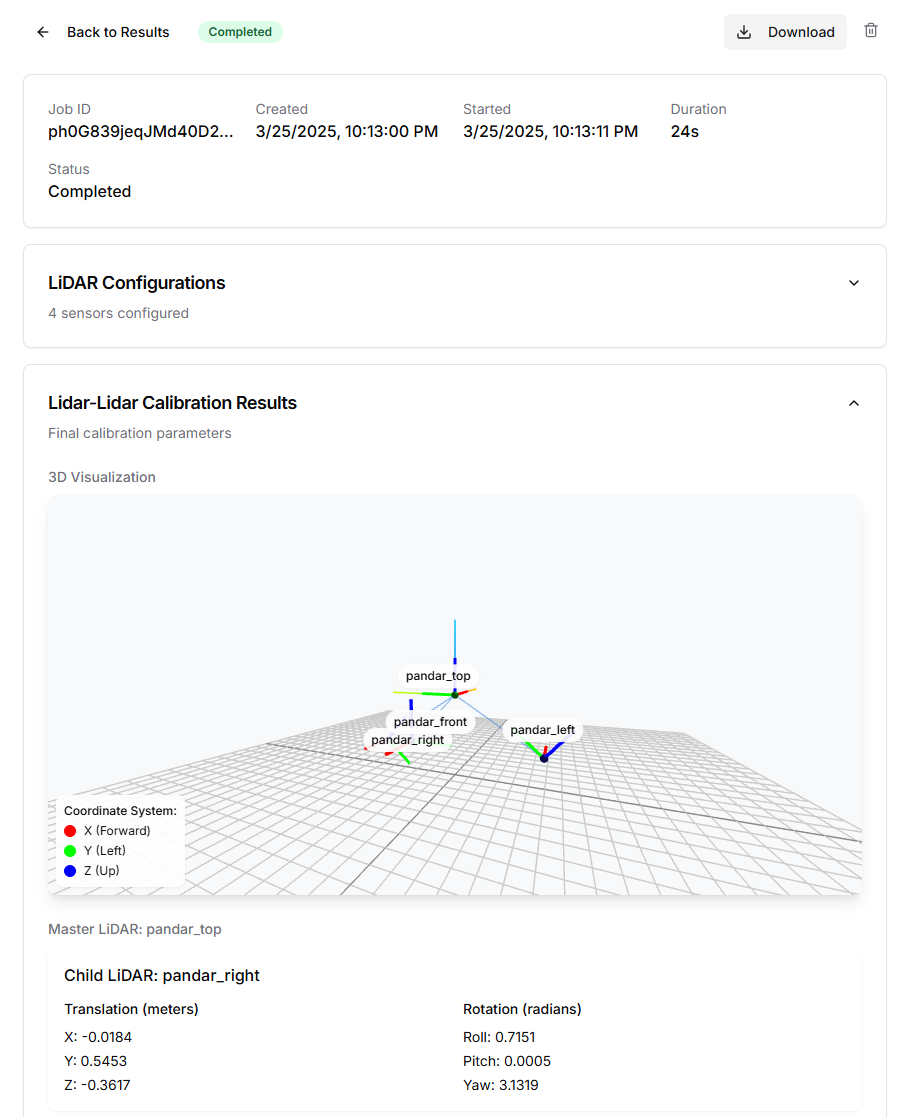The height and width of the screenshot is (1117, 919).
Task: Click Lidar-Lidar Calibration Results heading
Action: [172, 402]
